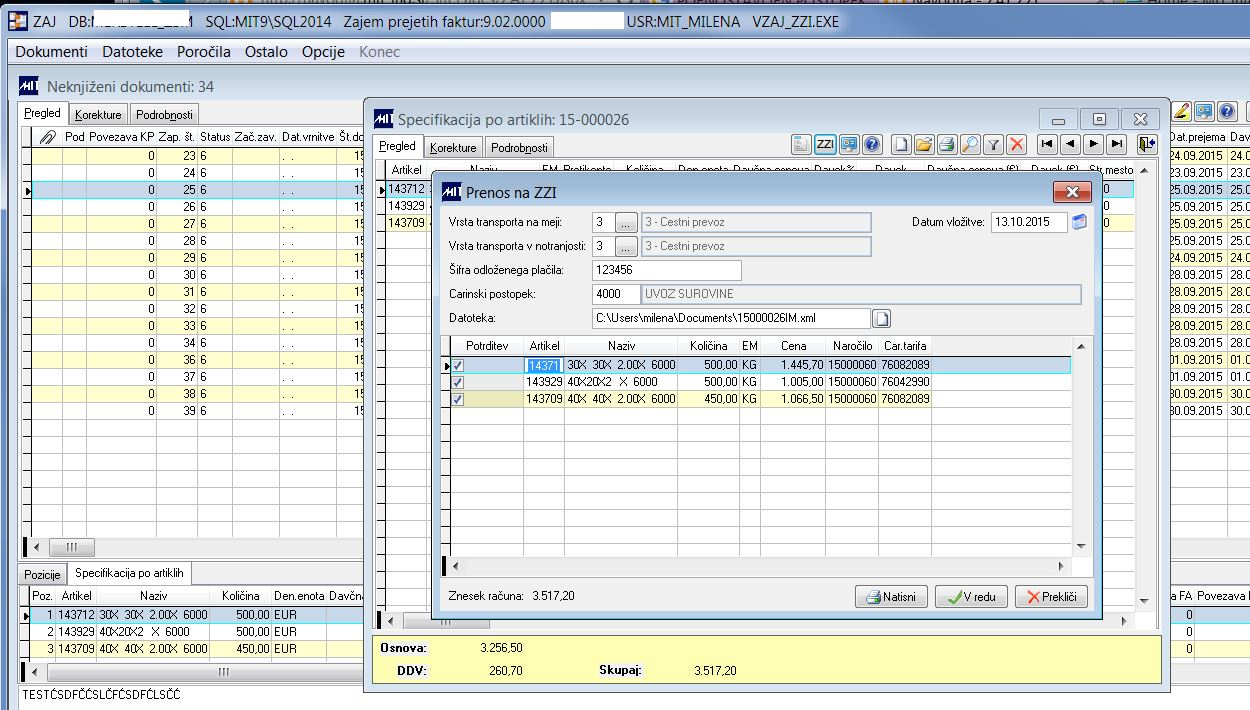This screenshot has width=1250, height=710.
Task: Browse for Datoteka file path
Action: tap(882, 318)
